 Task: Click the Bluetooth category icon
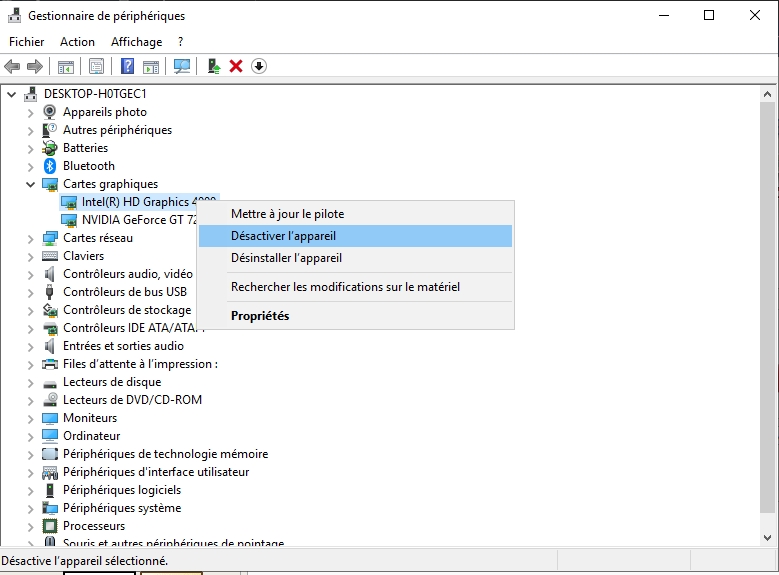coord(50,165)
